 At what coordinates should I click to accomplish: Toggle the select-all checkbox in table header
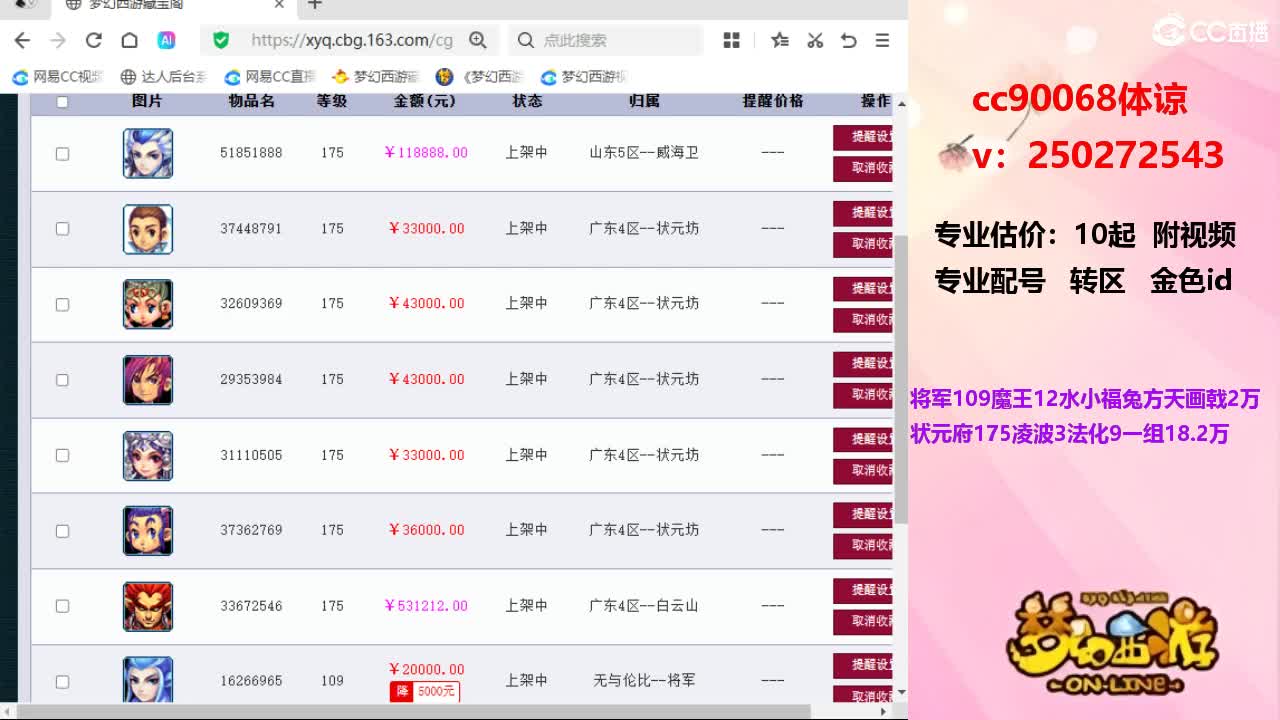(62, 102)
